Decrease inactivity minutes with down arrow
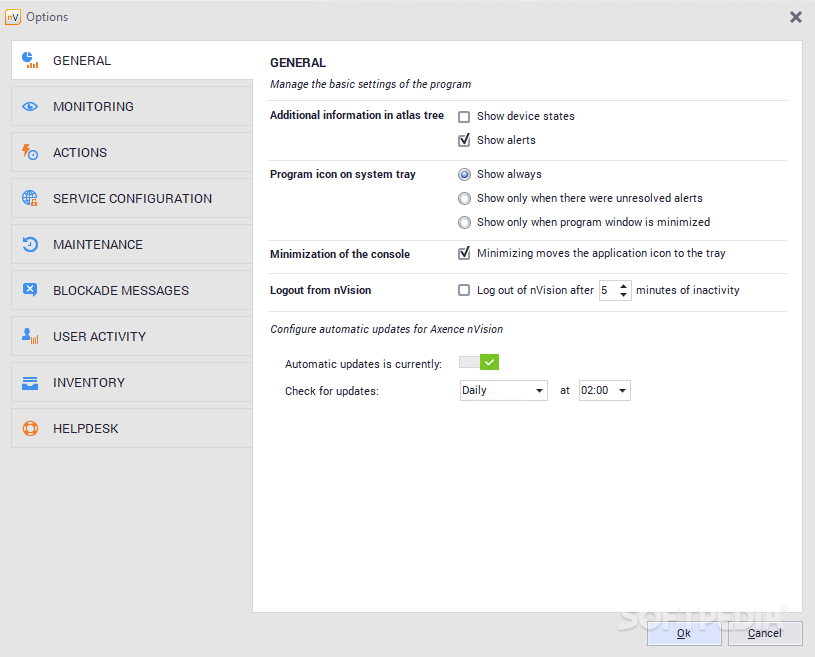 coord(623,295)
